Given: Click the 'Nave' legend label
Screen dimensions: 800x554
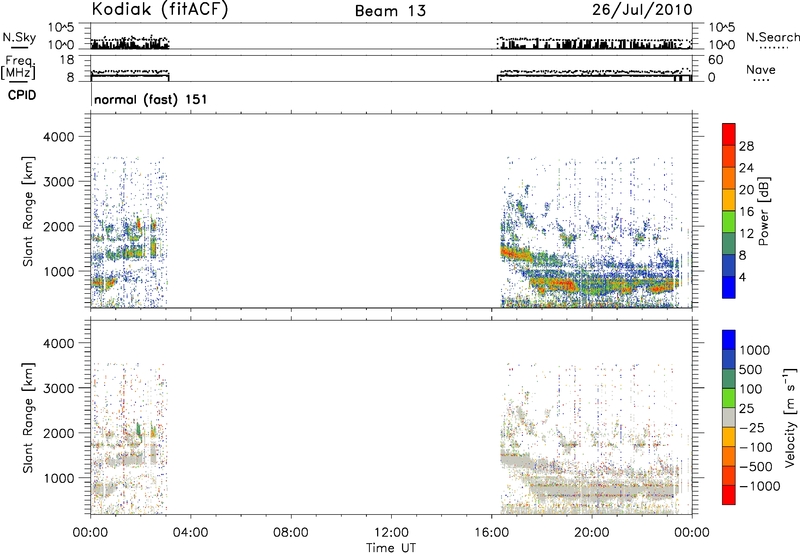Looking at the screenshot, I should coord(760,70).
